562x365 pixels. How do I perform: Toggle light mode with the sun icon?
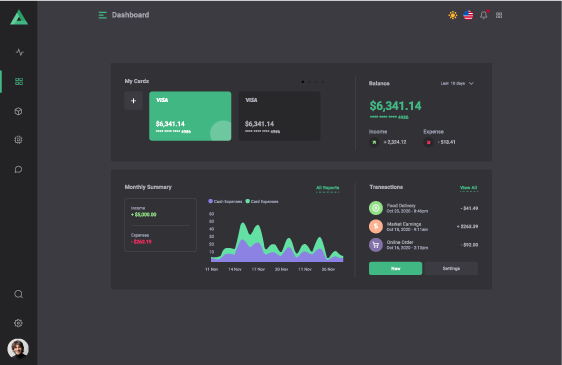click(x=453, y=15)
